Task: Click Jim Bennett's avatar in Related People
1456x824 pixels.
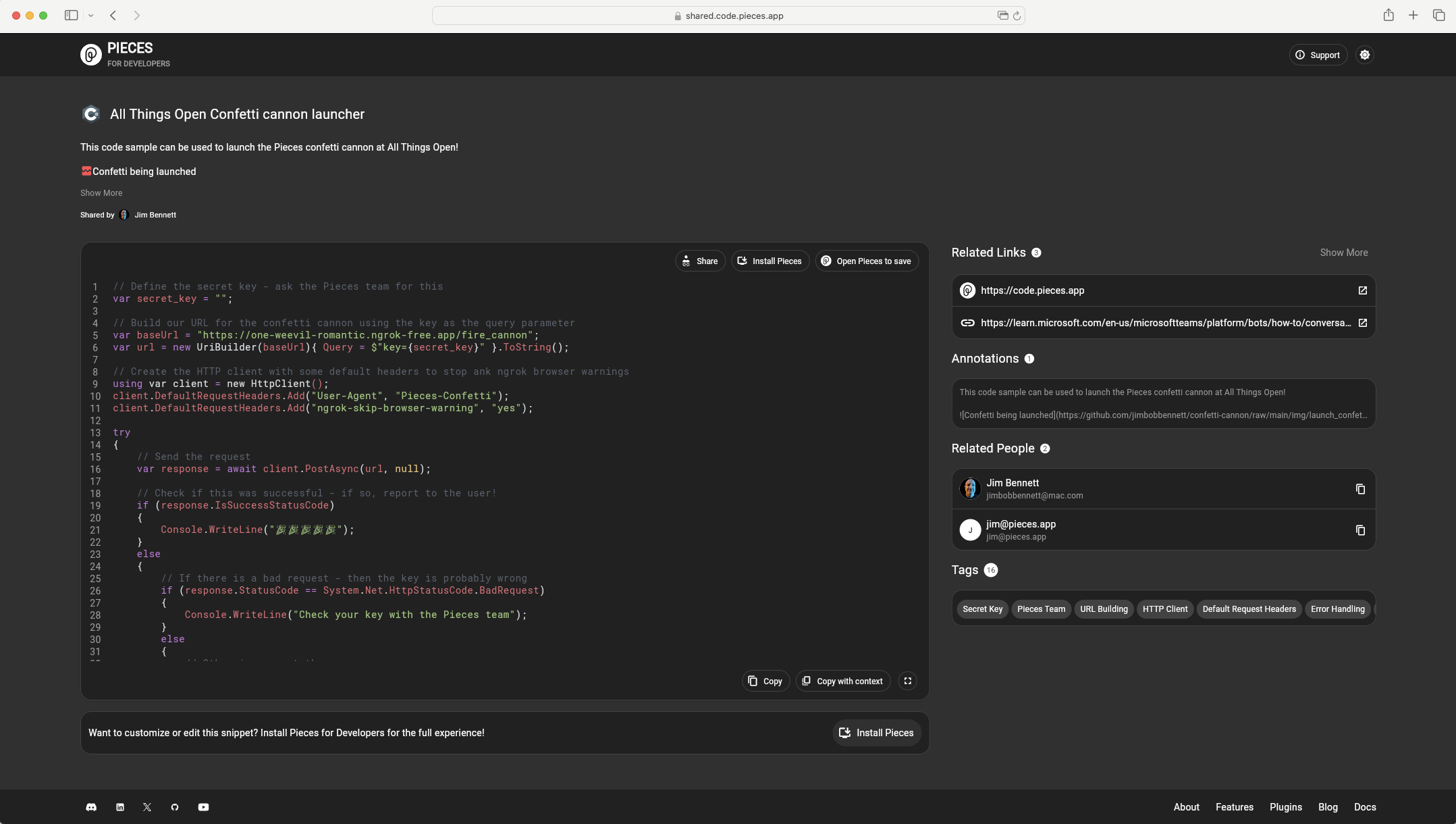Action: pyautogui.click(x=970, y=488)
